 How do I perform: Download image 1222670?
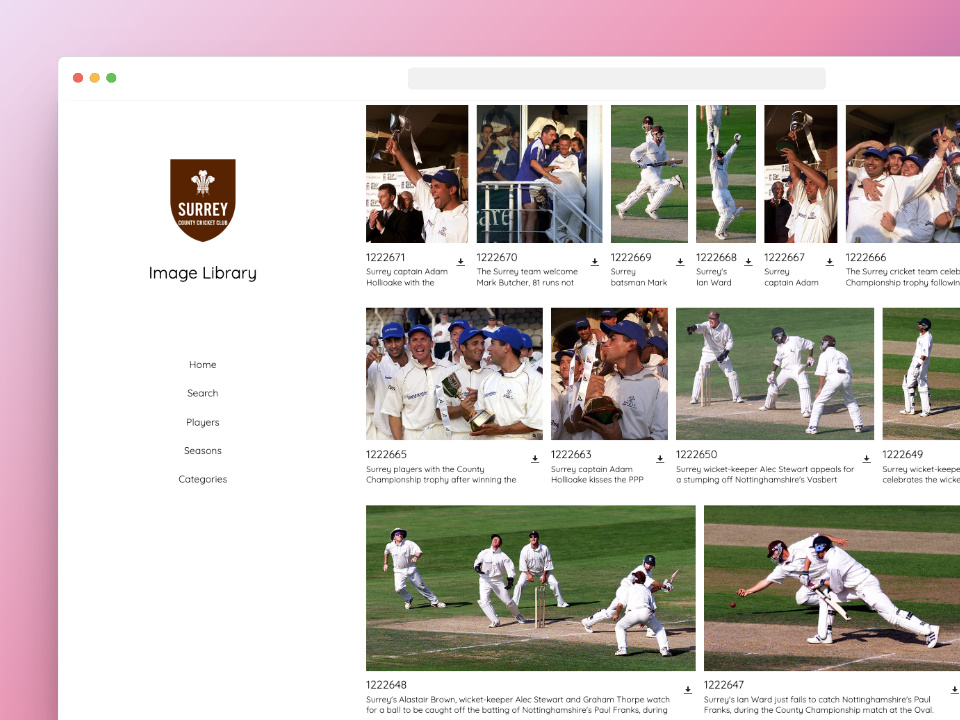tap(595, 262)
